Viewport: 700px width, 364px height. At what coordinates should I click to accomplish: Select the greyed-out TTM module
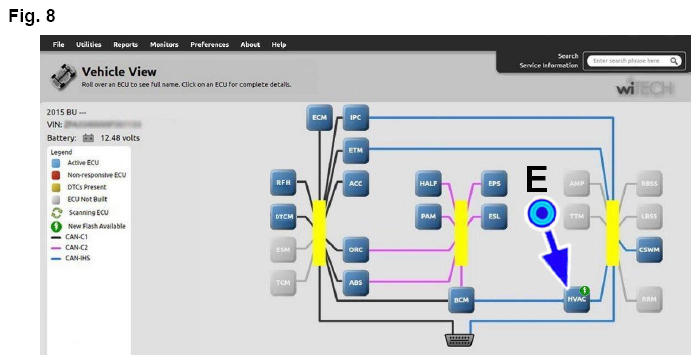click(577, 217)
